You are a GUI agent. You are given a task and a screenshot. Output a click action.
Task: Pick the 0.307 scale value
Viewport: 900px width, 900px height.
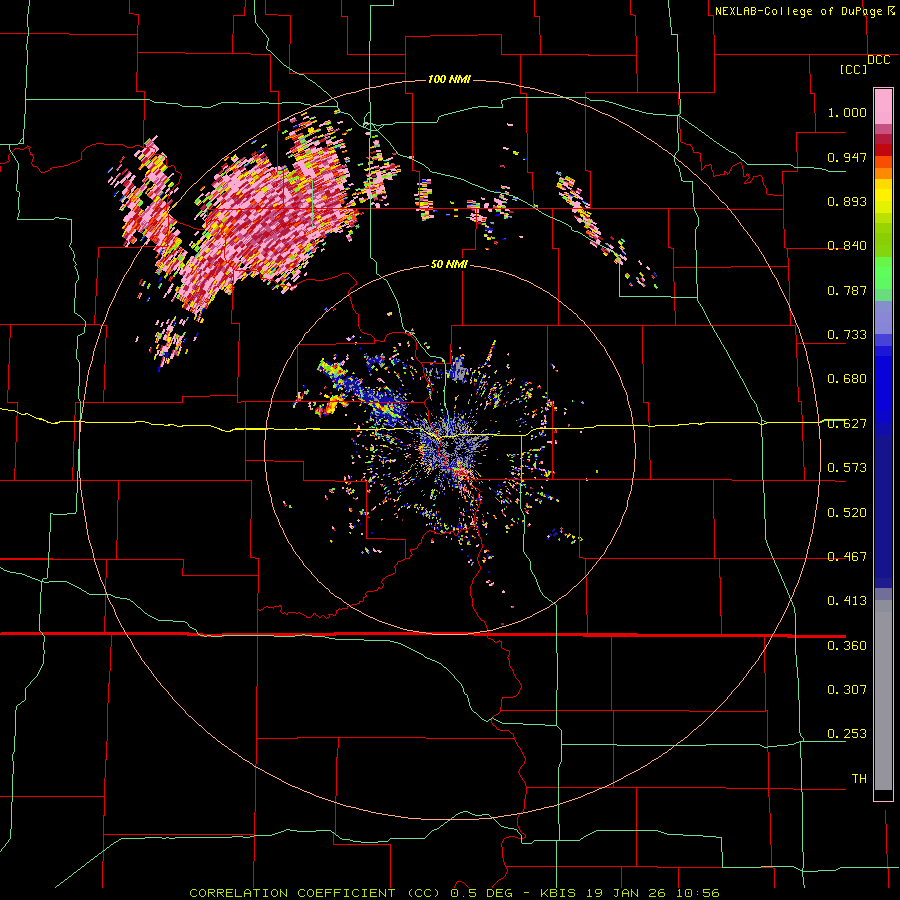(847, 690)
